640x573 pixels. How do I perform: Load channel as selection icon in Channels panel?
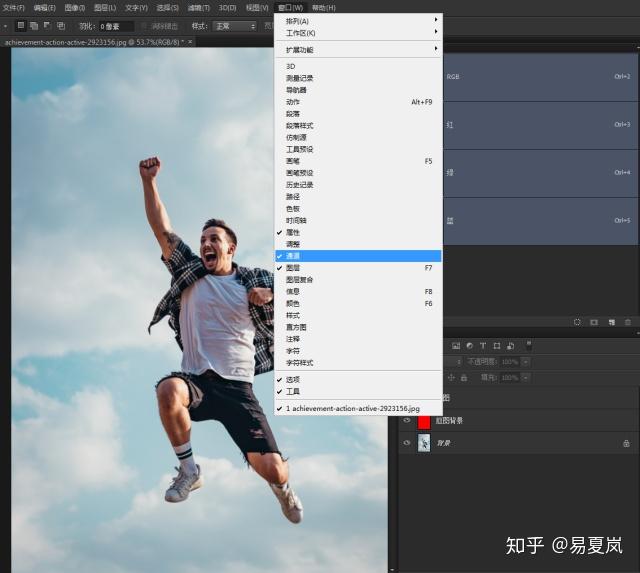coord(577,322)
